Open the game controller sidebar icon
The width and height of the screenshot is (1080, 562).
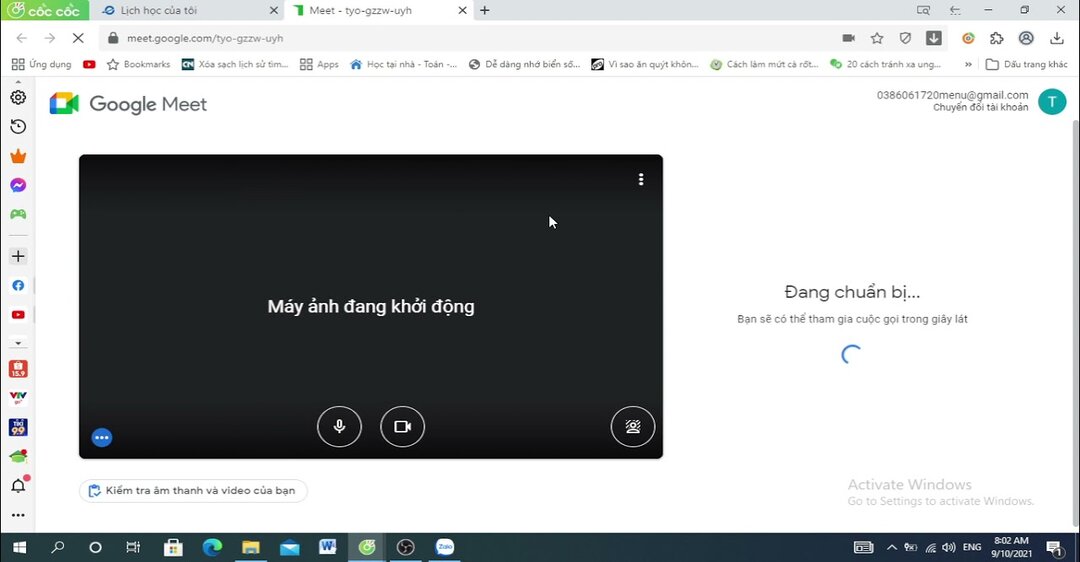coord(19,214)
